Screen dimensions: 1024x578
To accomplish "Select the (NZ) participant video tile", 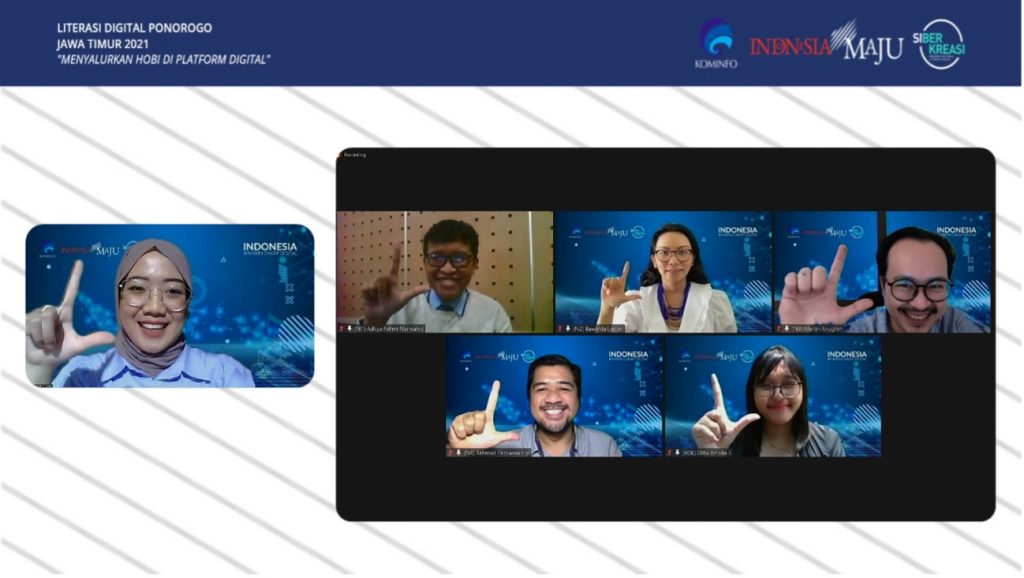I will click(x=663, y=270).
